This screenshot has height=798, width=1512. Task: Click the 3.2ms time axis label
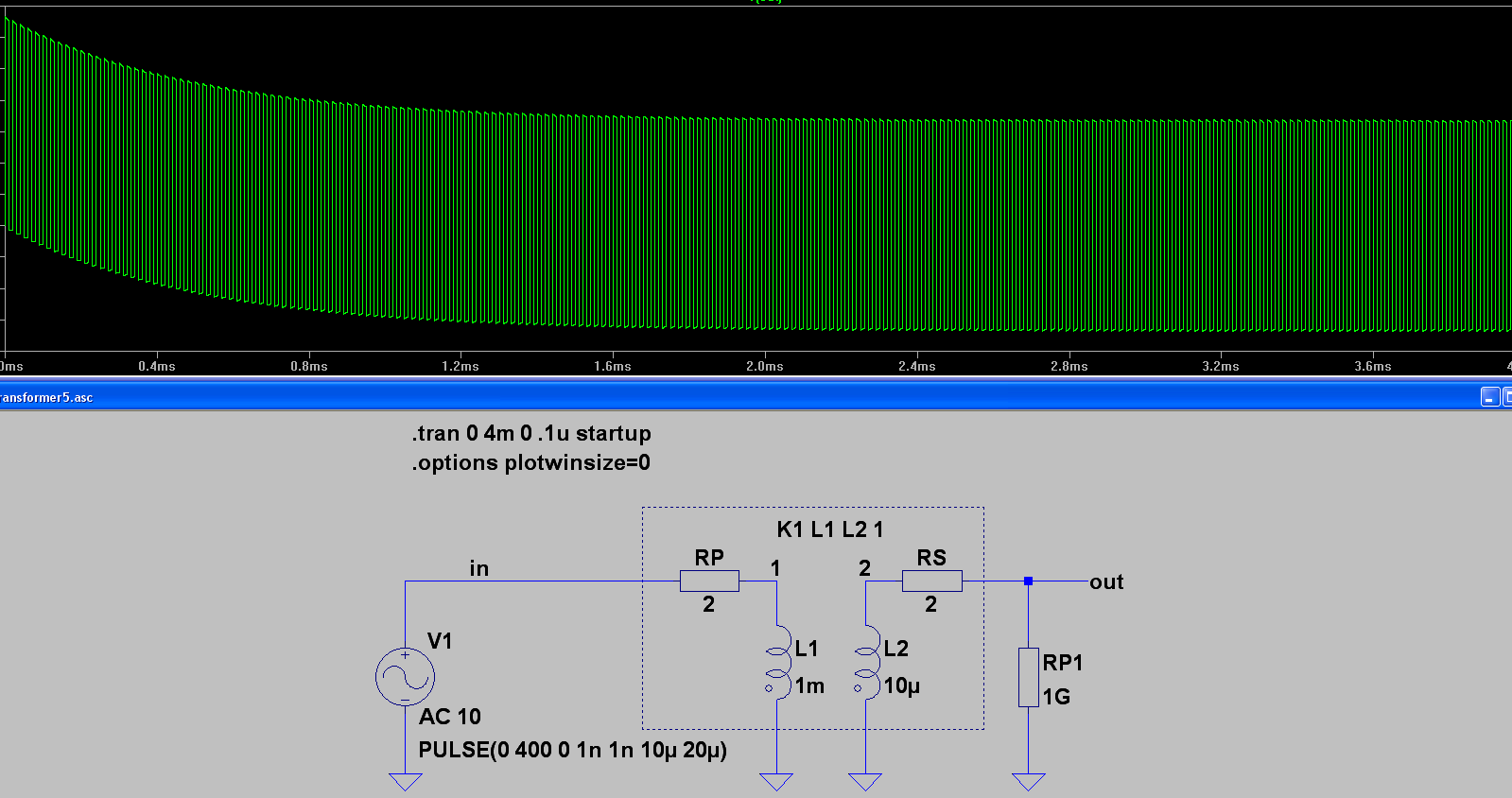click(1221, 366)
